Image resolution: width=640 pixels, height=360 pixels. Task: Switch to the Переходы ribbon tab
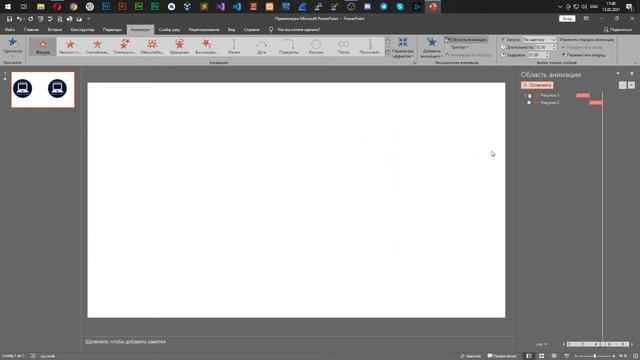pyautogui.click(x=112, y=29)
